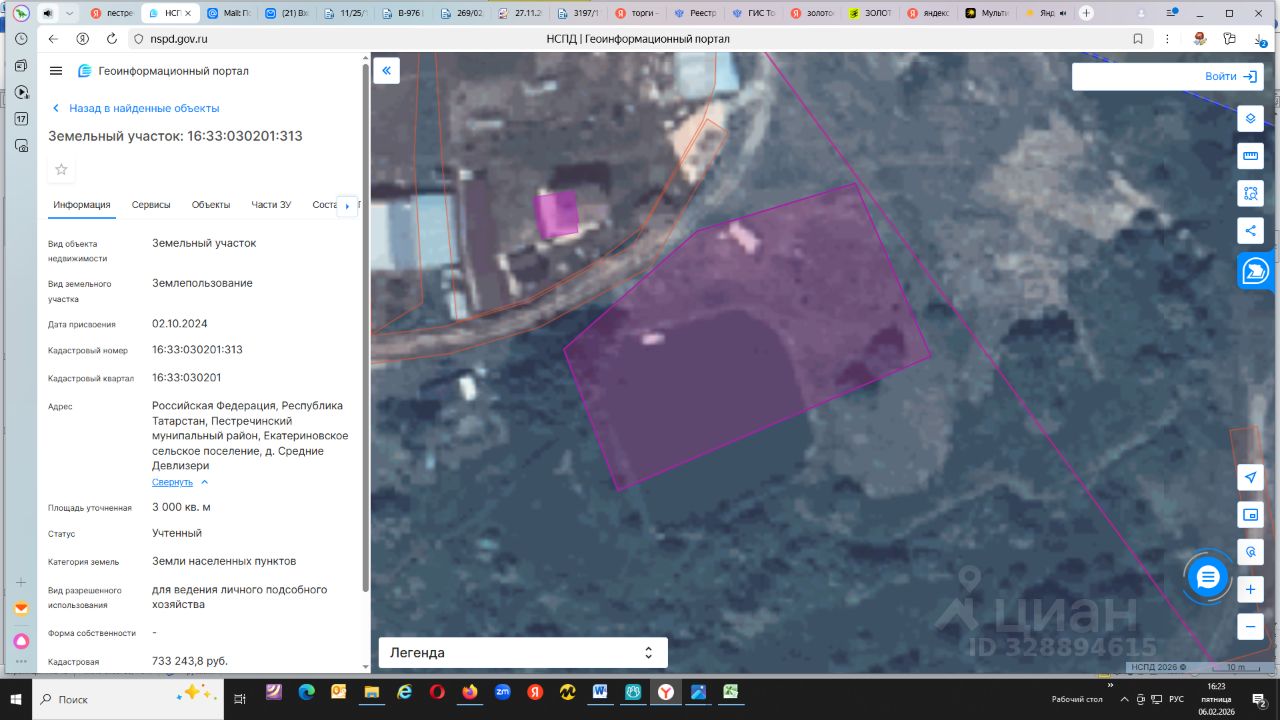Switch to the Сервисы tab
The image size is (1280, 720).
[151, 205]
